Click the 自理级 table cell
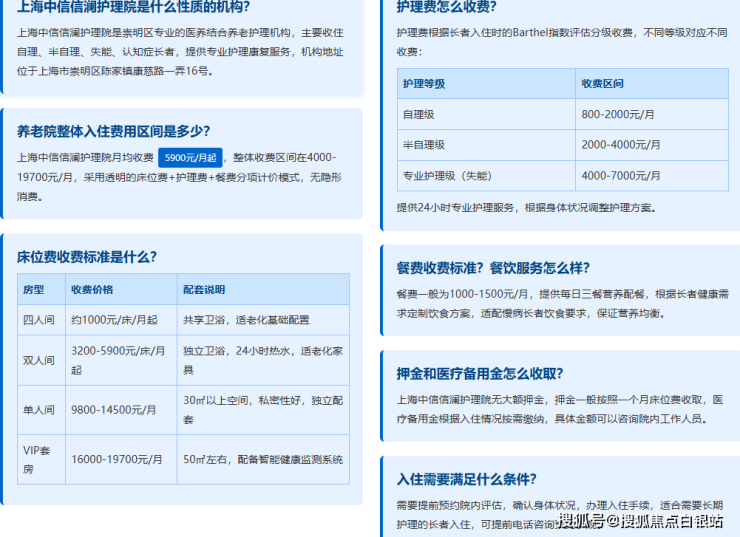The width and height of the screenshot is (740, 537). click(x=487, y=114)
